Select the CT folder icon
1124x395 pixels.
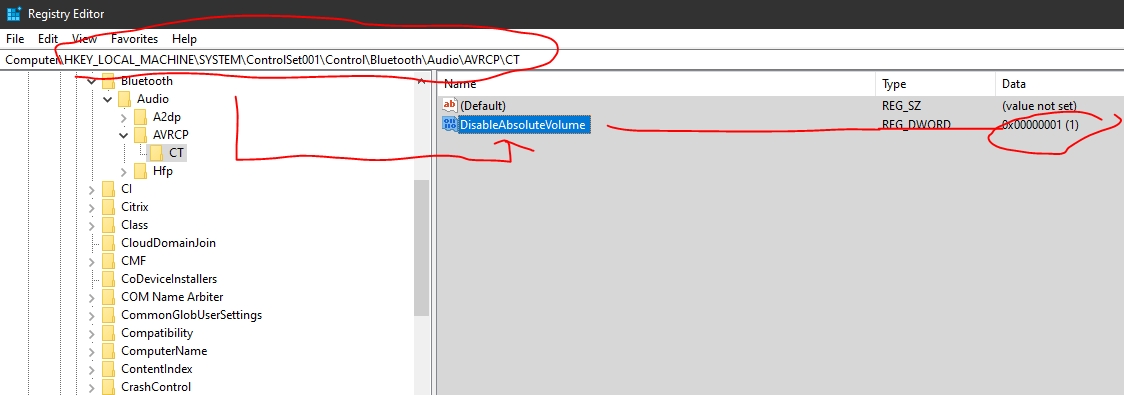tap(156, 152)
